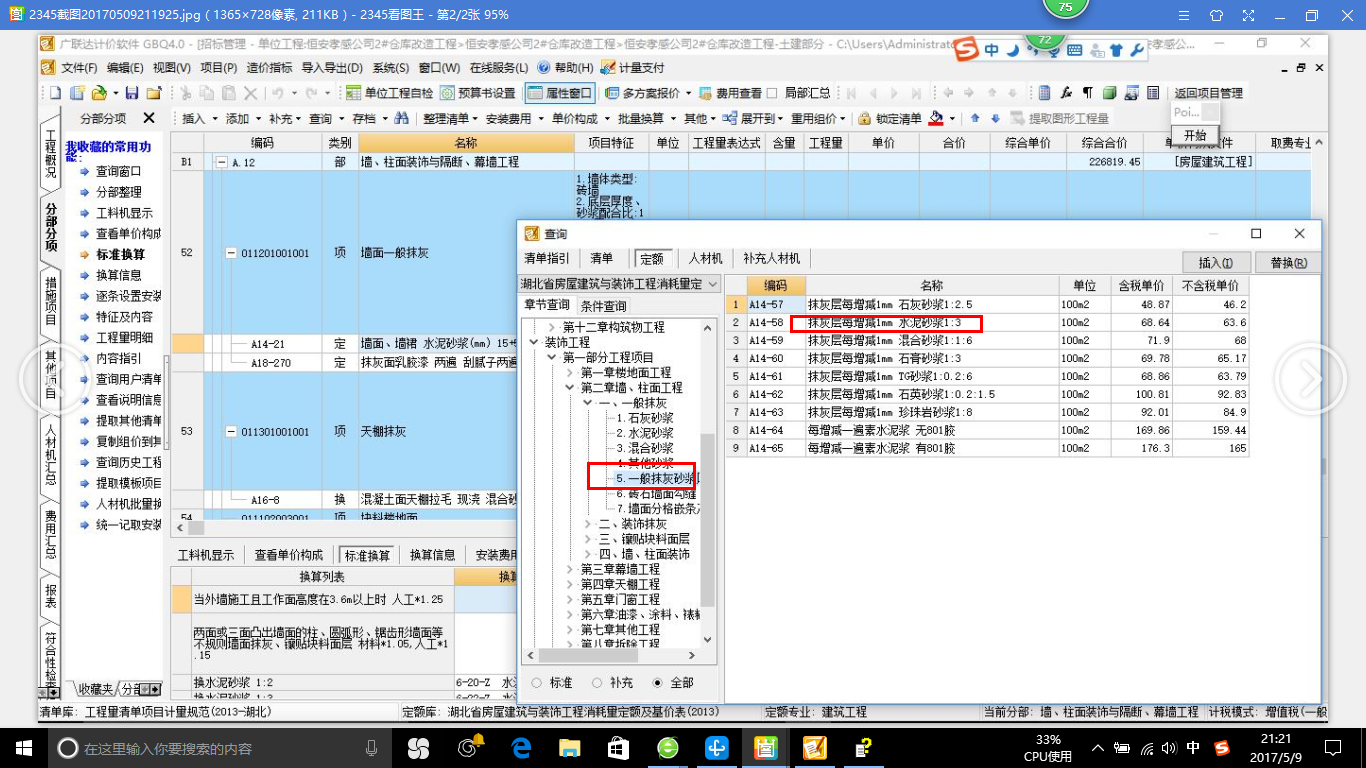
Task: Open the 湖北省房屋建筑与装饰工程 quota library dropdown
Action: pyautogui.click(x=619, y=284)
